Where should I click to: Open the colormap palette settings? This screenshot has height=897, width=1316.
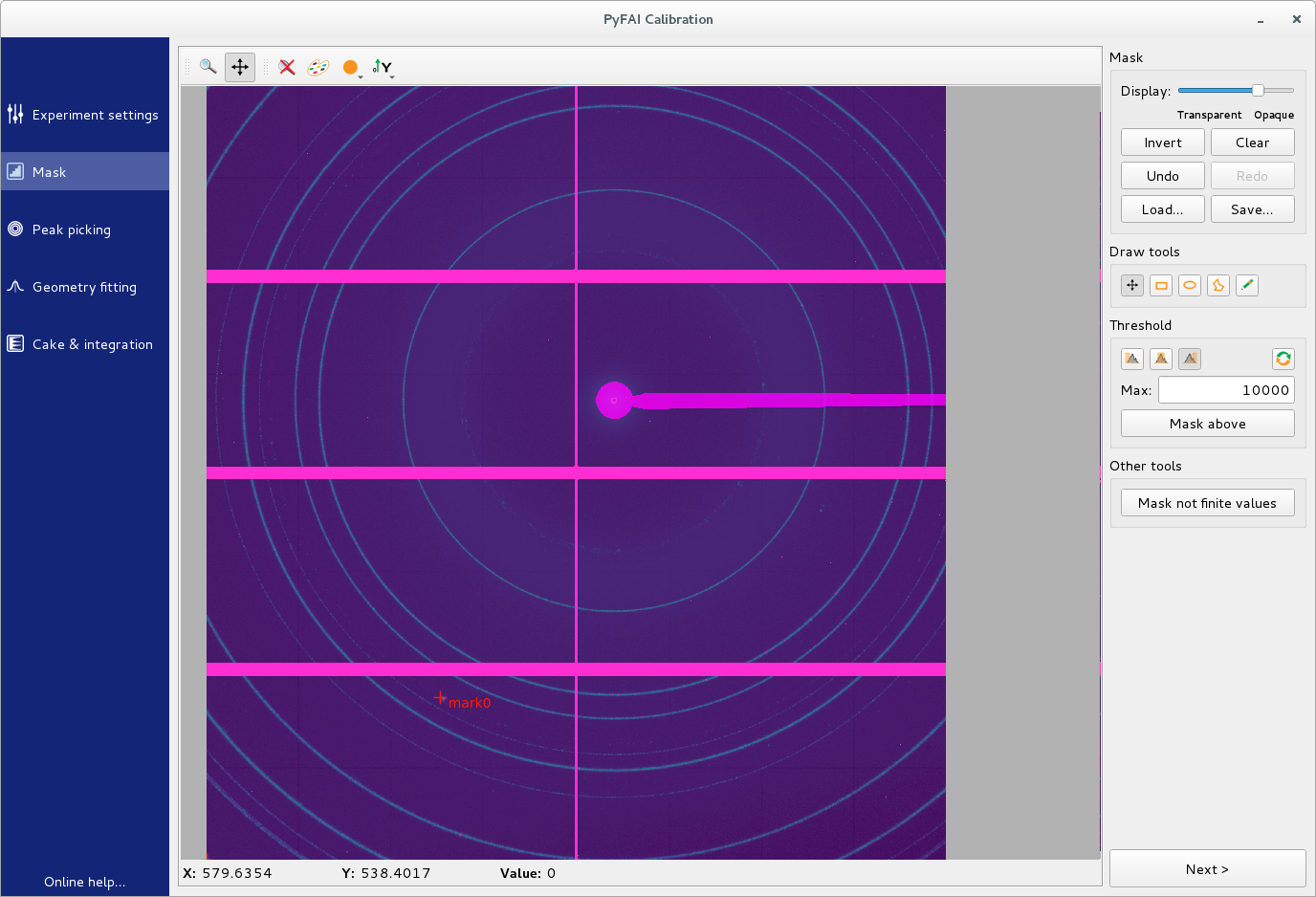tap(318, 67)
